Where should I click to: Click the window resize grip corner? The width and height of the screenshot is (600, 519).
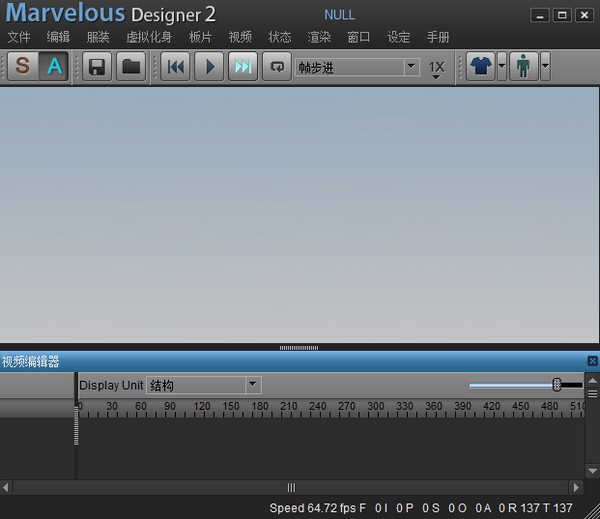592,512
